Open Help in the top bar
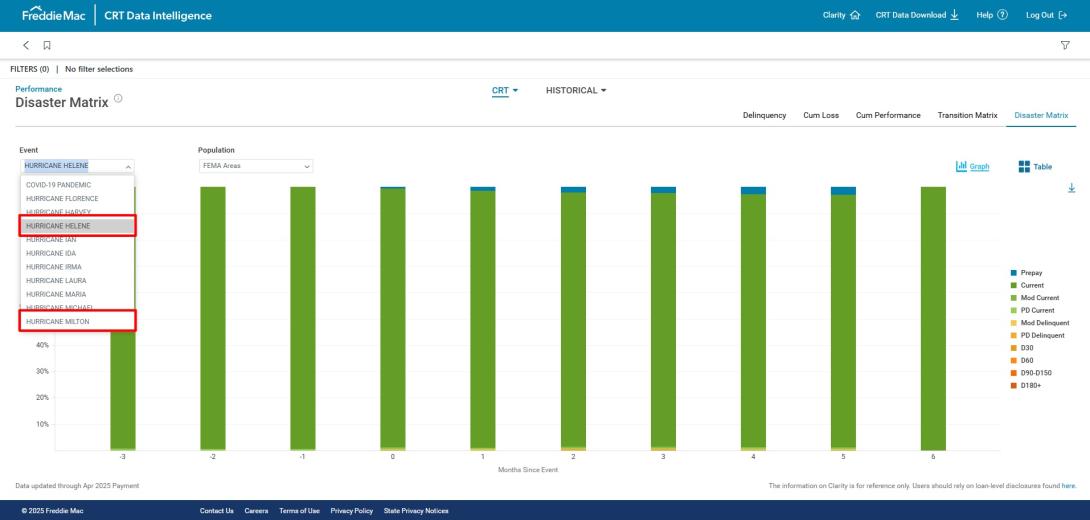1090x520 pixels. click(991, 15)
